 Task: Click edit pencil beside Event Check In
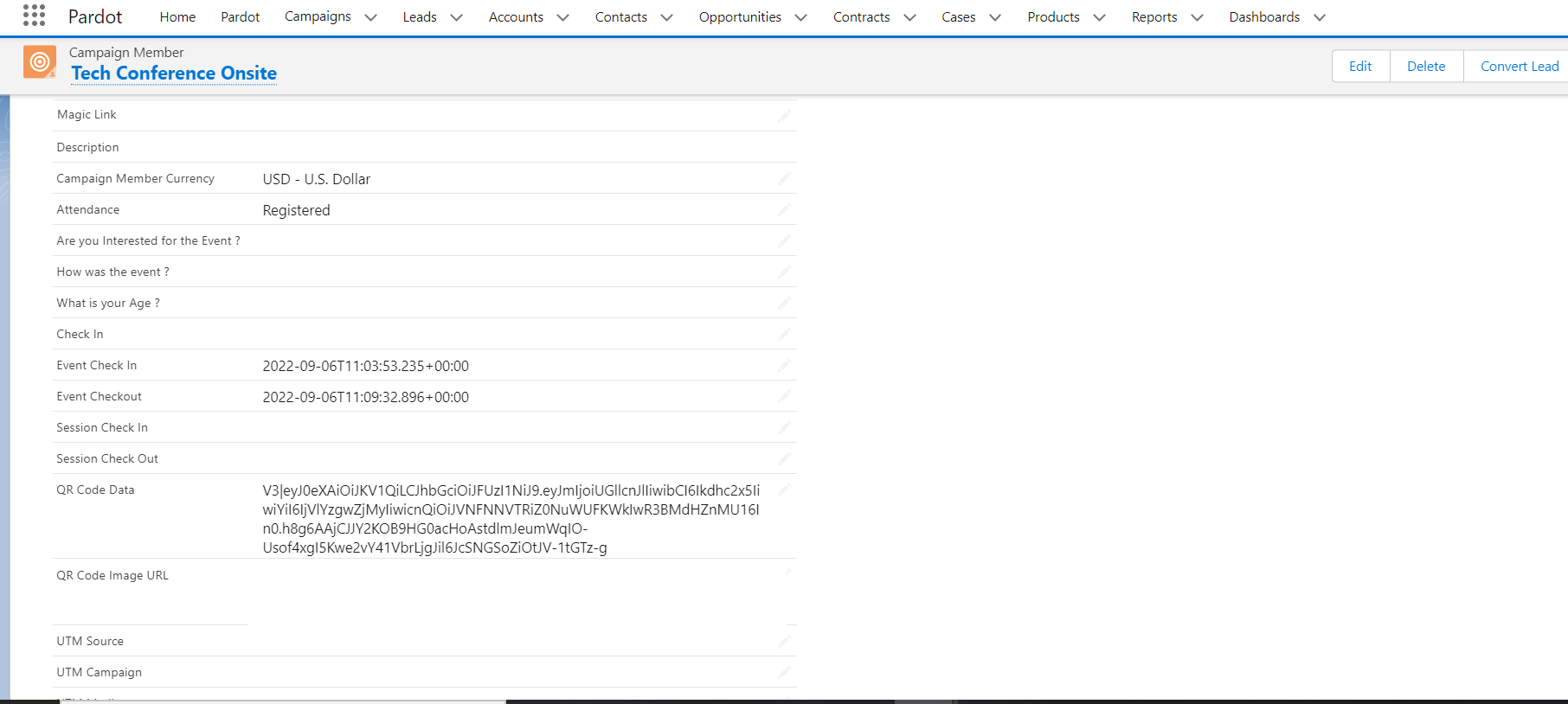click(784, 366)
